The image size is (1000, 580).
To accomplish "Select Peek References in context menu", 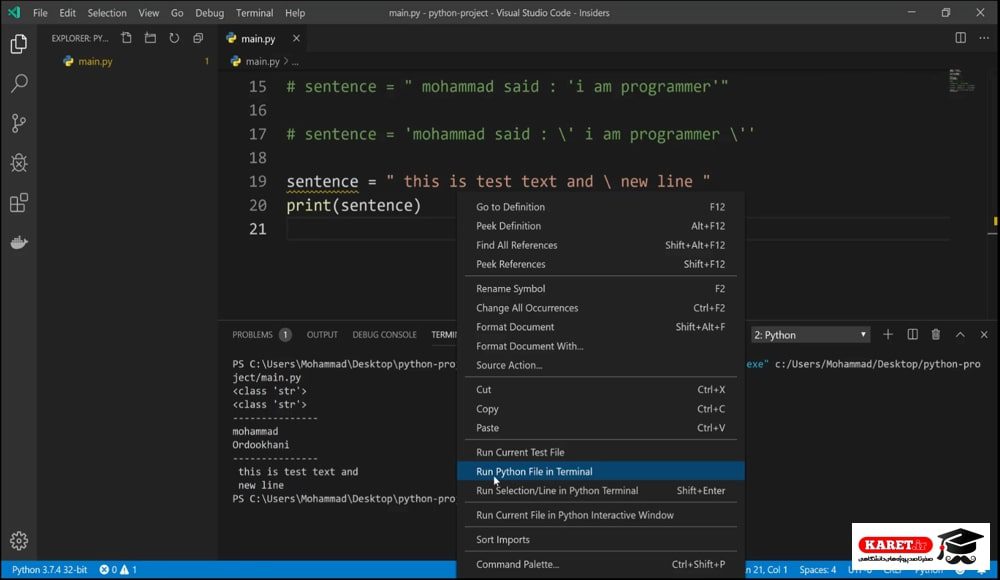I will pyautogui.click(x=600, y=264).
